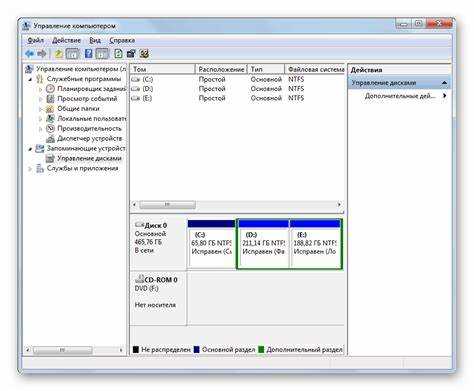
Task: Click the drive icon of volume (E:) row
Action: click(136, 98)
